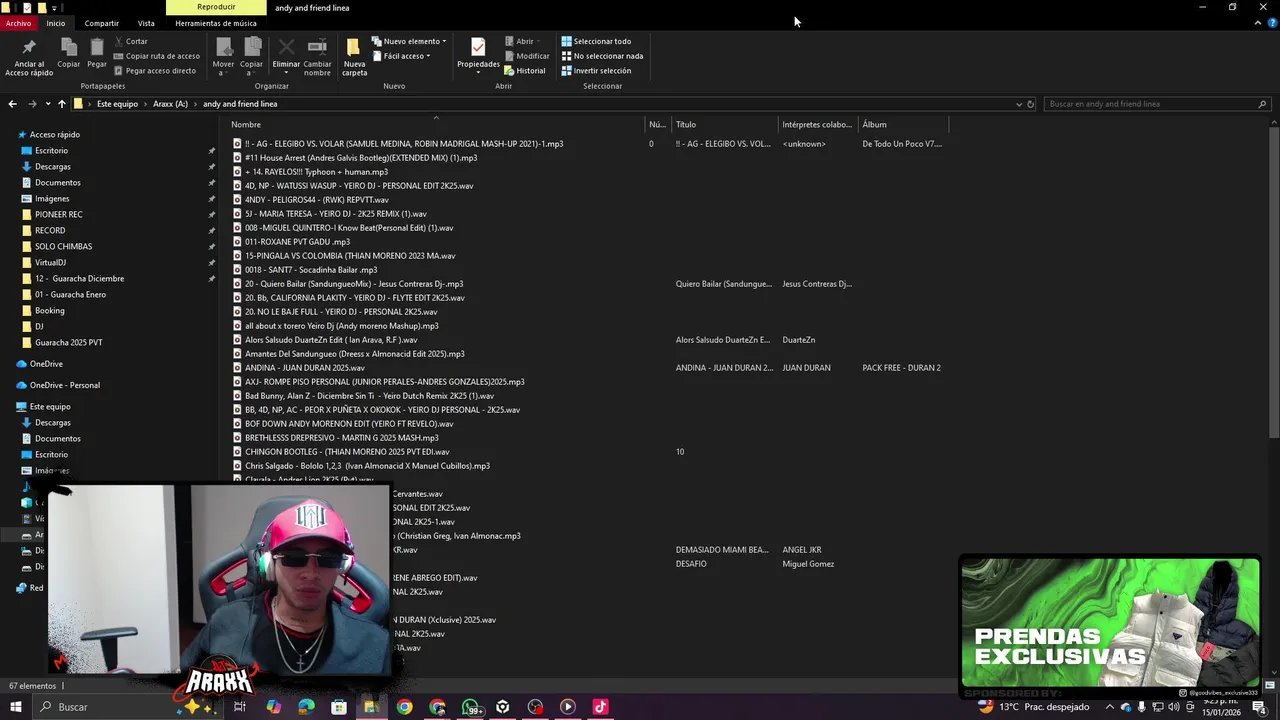Click Copiar ruta de acceso

click(x=156, y=56)
